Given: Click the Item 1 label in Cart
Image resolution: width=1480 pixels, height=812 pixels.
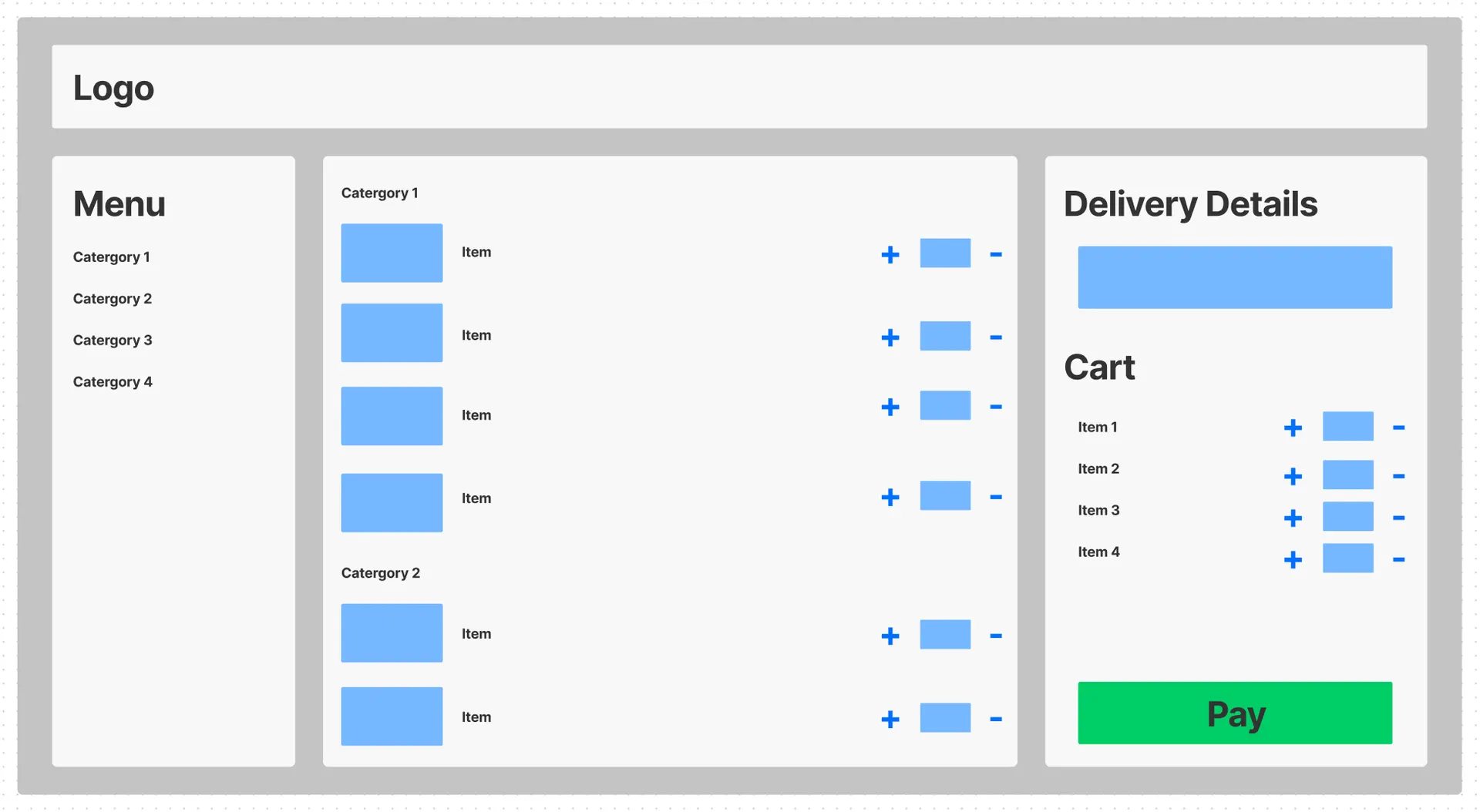Looking at the screenshot, I should [1098, 427].
